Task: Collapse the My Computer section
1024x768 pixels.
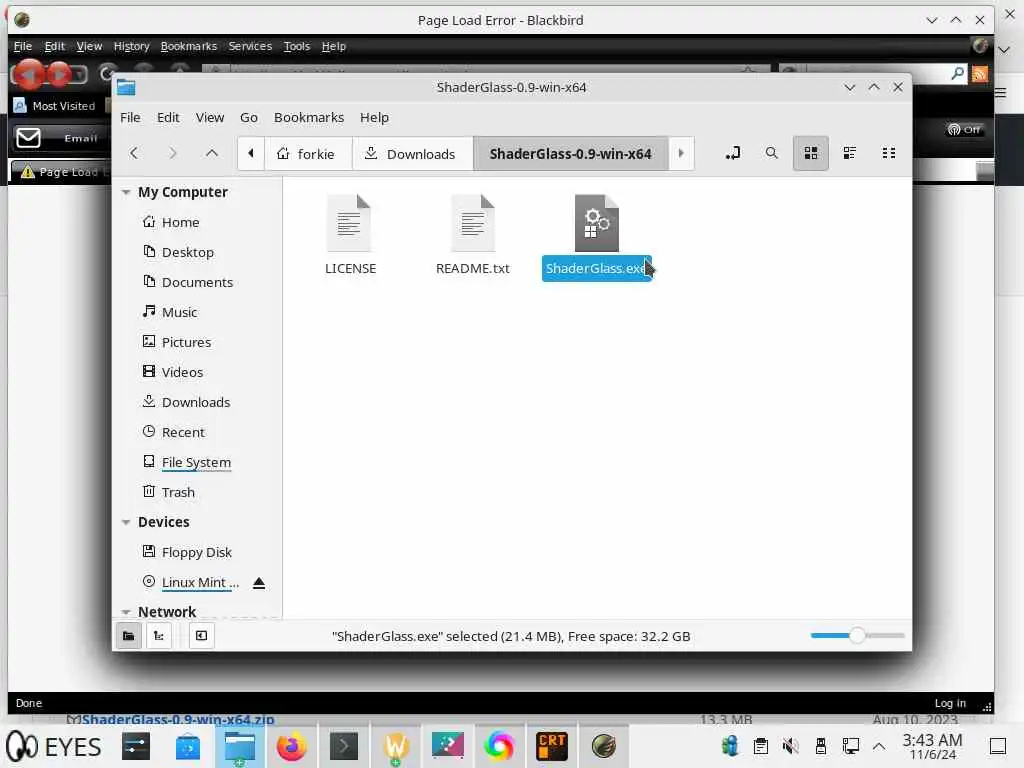Action: tap(125, 192)
